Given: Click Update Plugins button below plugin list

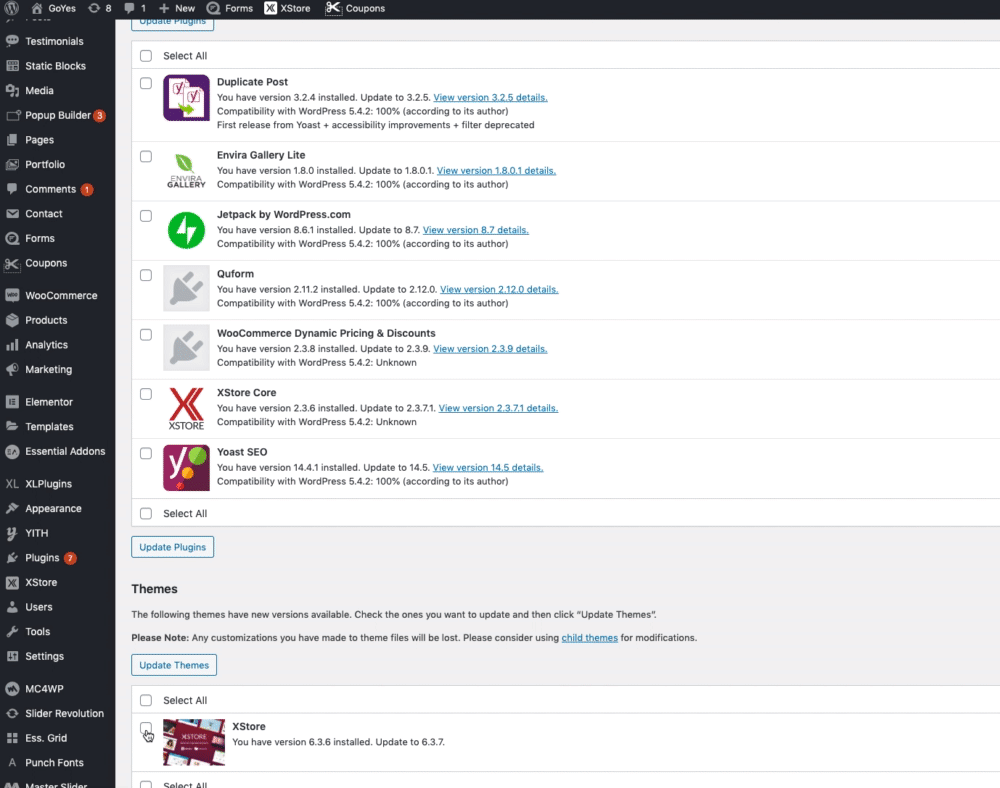Looking at the screenshot, I should tap(172, 547).
